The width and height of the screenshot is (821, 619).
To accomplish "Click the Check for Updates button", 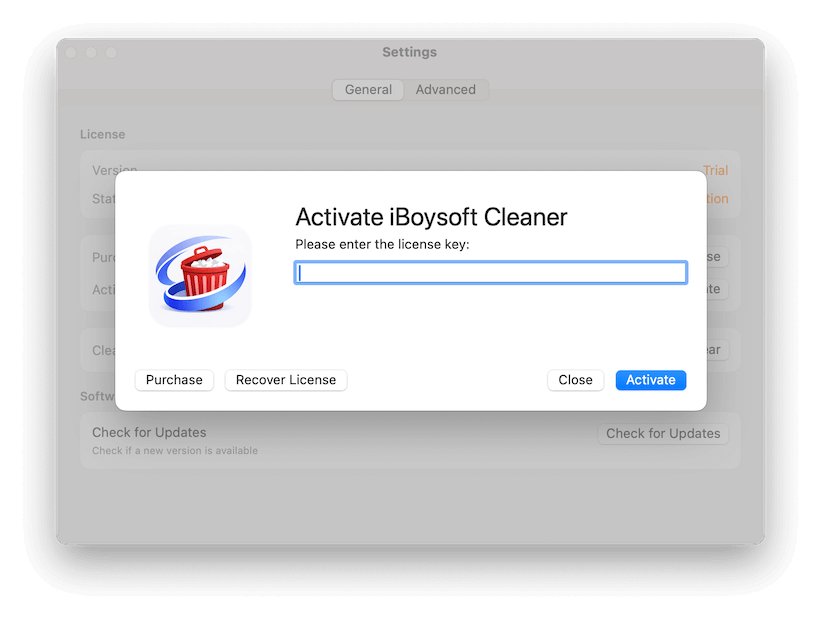I will 663,433.
